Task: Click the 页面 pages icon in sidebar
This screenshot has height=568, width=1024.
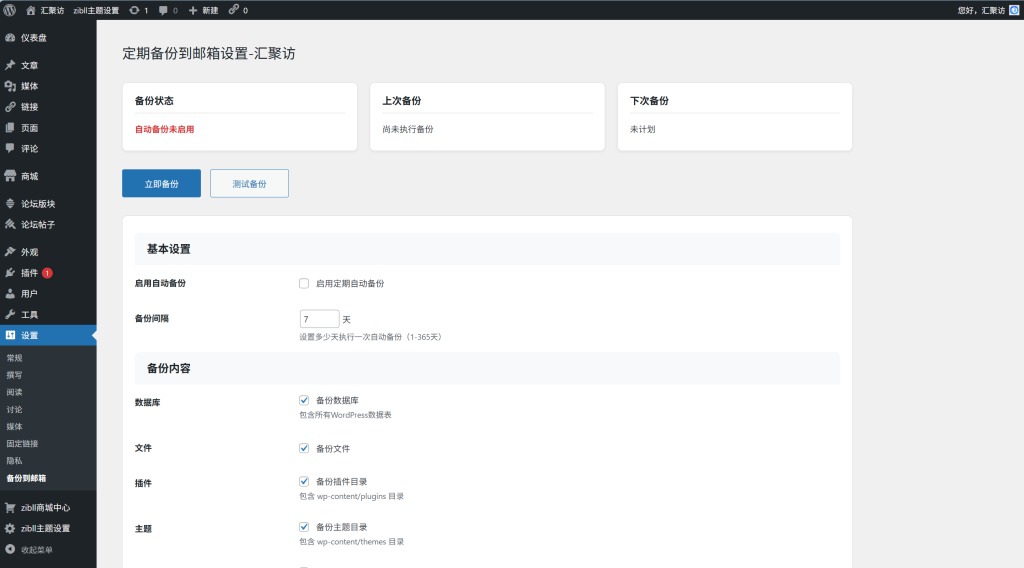Action: tap(10, 128)
